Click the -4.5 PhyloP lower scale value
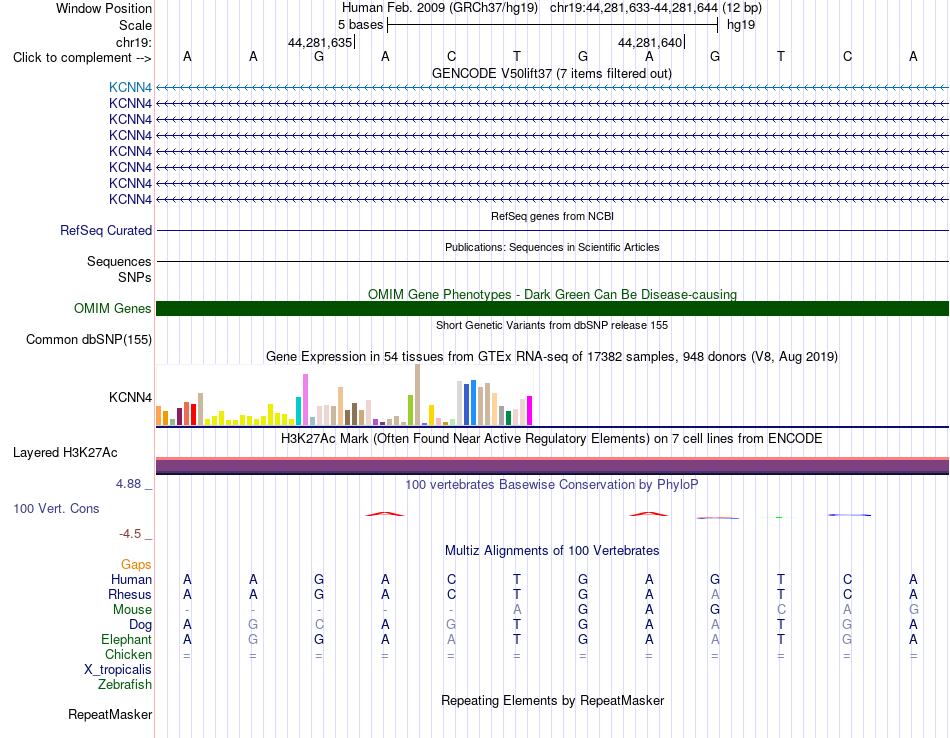This screenshot has width=950, height=738. click(130, 534)
